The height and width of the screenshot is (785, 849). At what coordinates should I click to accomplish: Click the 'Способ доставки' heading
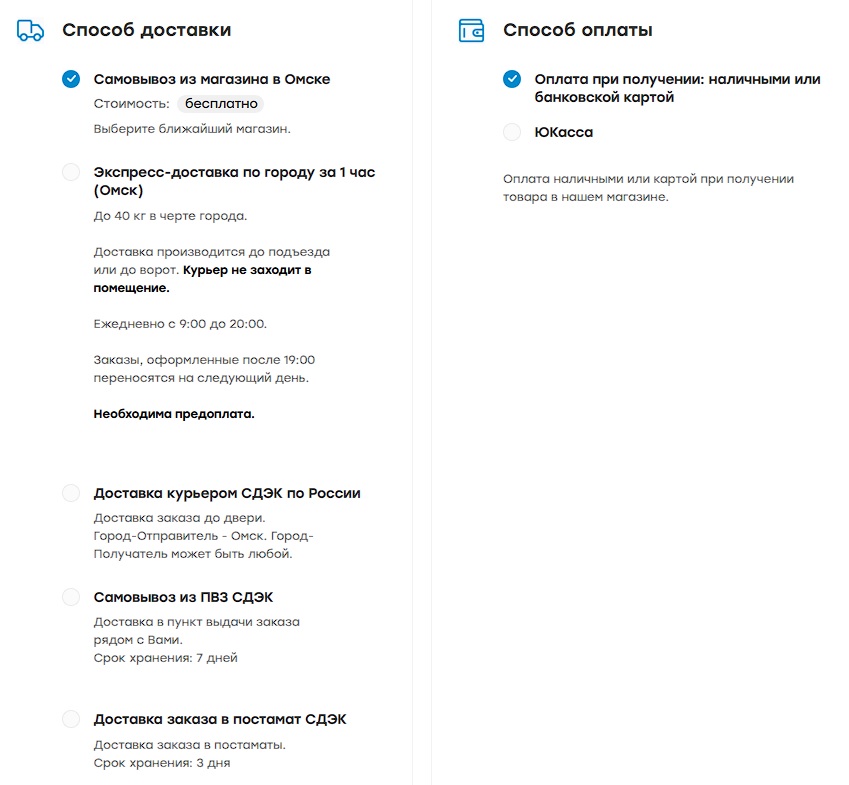pyautogui.click(x=147, y=30)
